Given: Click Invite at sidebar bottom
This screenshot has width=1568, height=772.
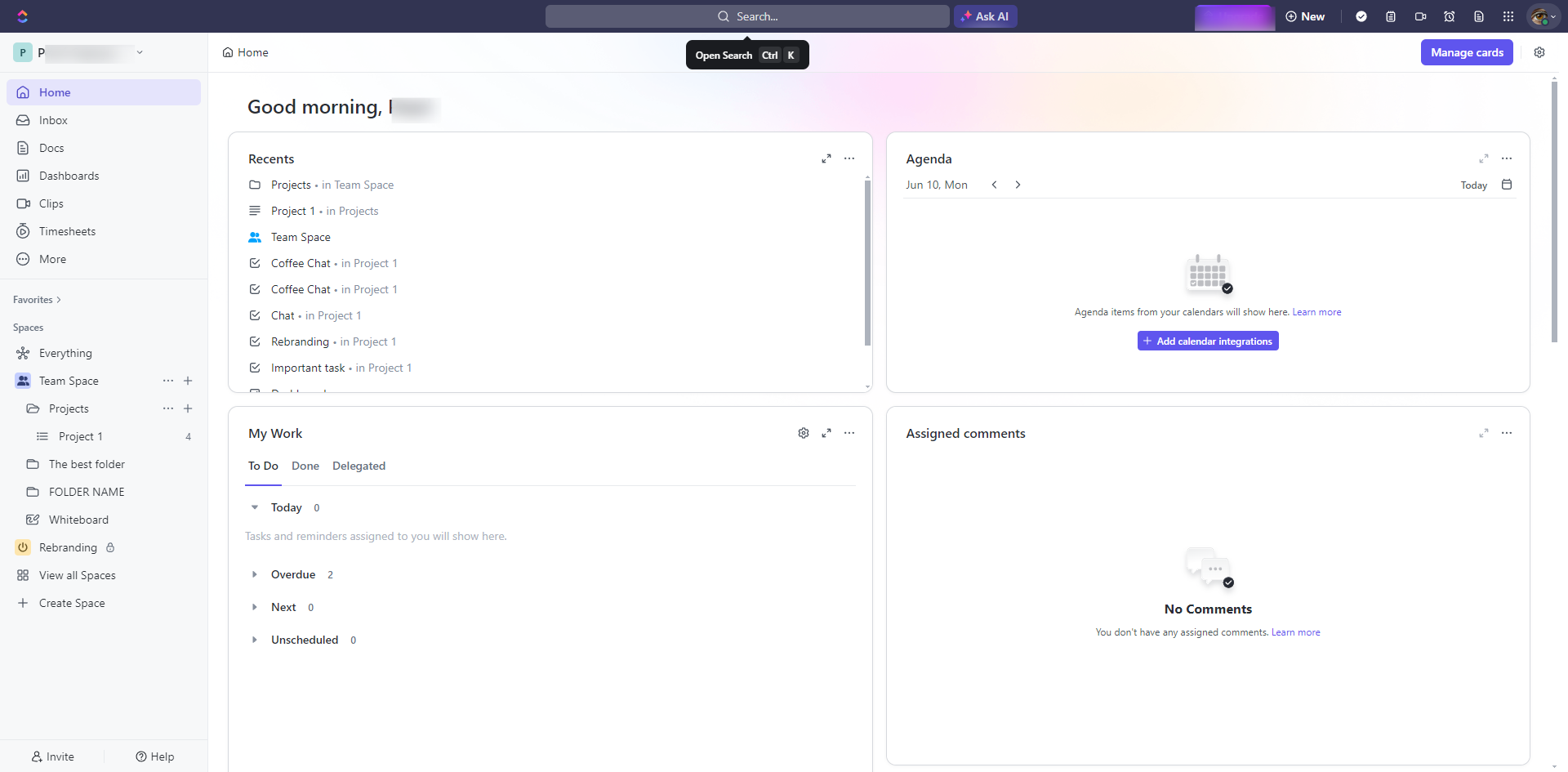Looking at the screenshot, I should pyautogui.click(x=52, y=756).
